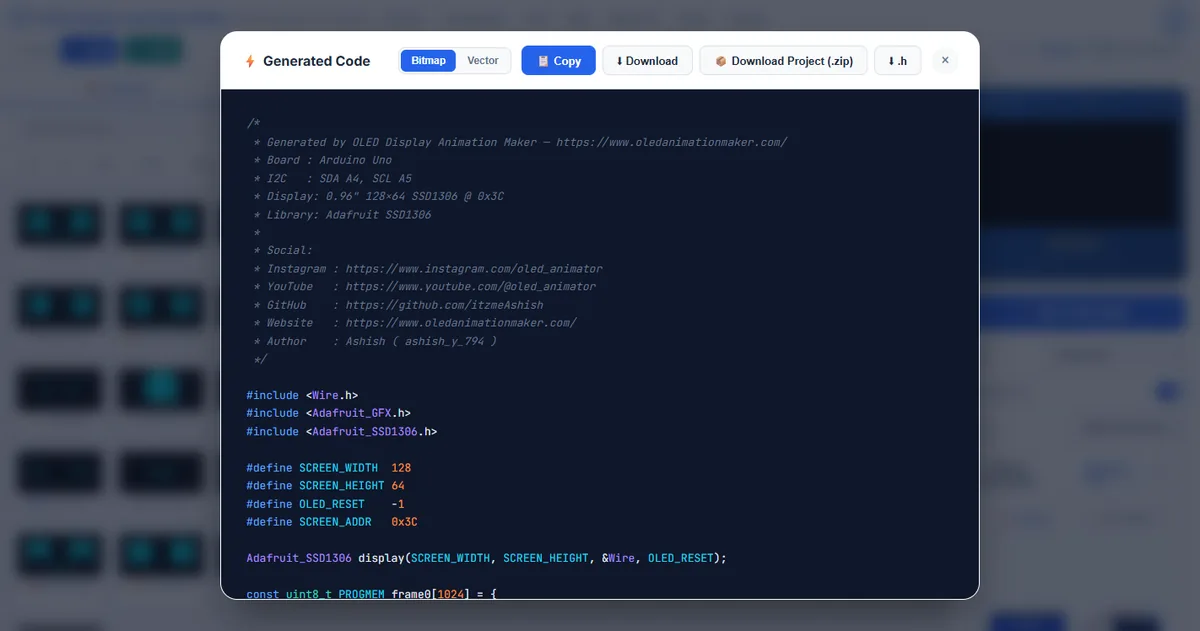This screenshot has width=1200, height=631.
Task: Click the "I2C : SDA A4, SCL A5" line
Action: pos(333,178)
